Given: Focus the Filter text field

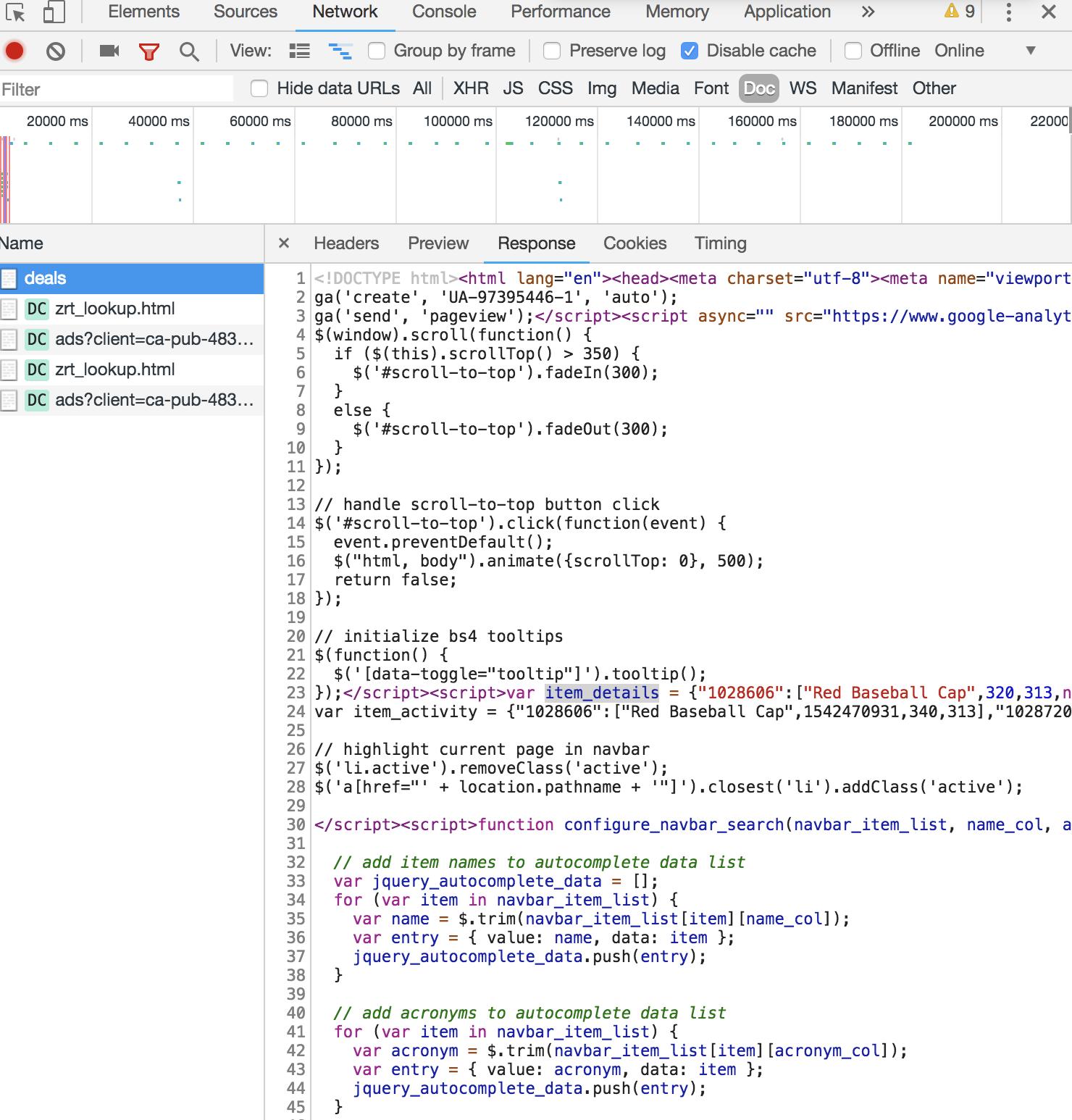Looking at the screenshot, I should [117, 89].
